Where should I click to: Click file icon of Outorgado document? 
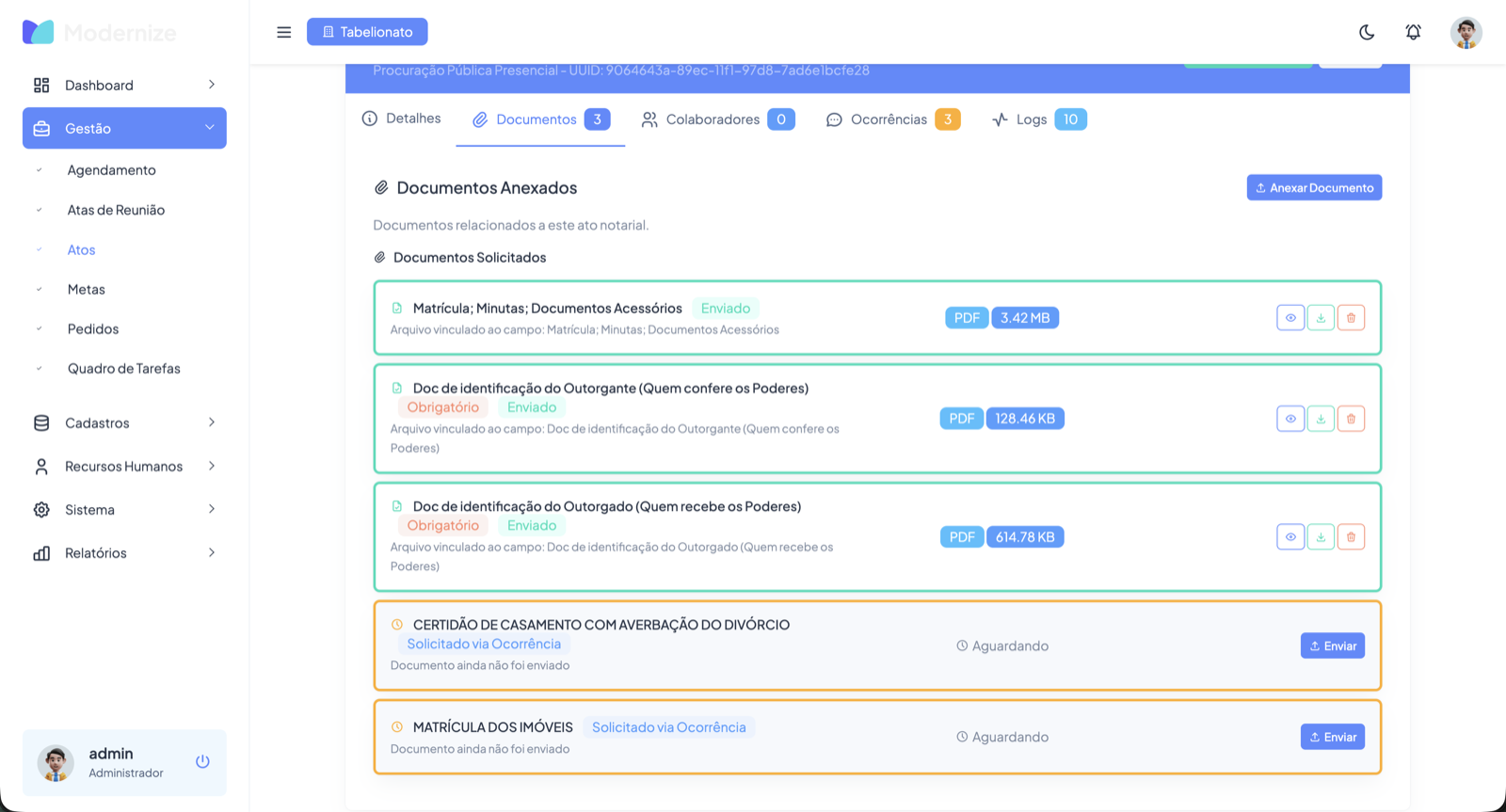tap(397, 506)
